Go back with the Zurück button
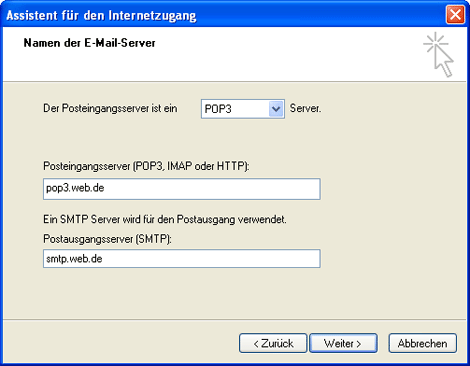The width and height of the screenshot is (470, 366). [x=273, y=343]
